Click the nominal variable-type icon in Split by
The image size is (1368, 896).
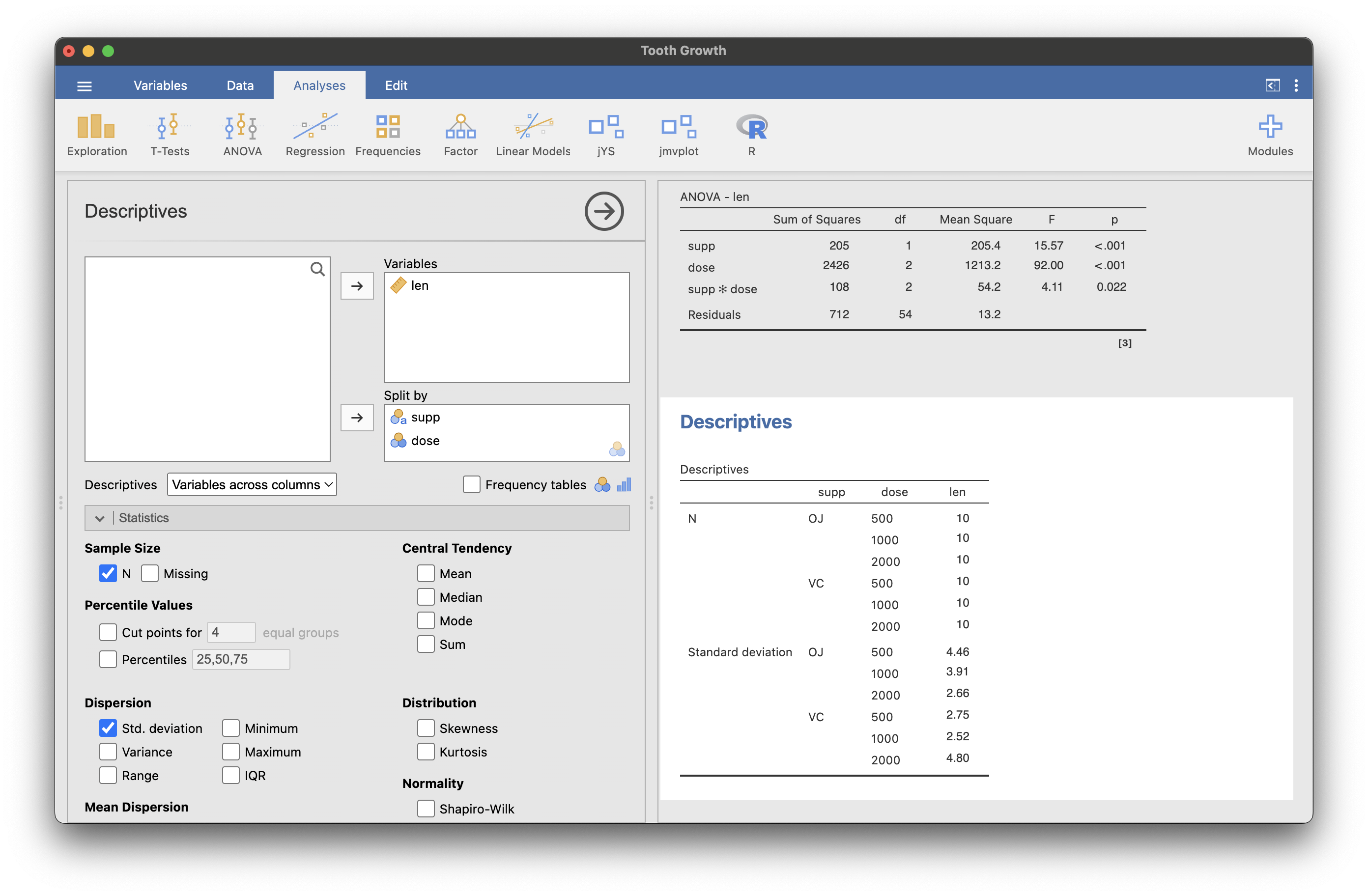(x=617, y=448)
